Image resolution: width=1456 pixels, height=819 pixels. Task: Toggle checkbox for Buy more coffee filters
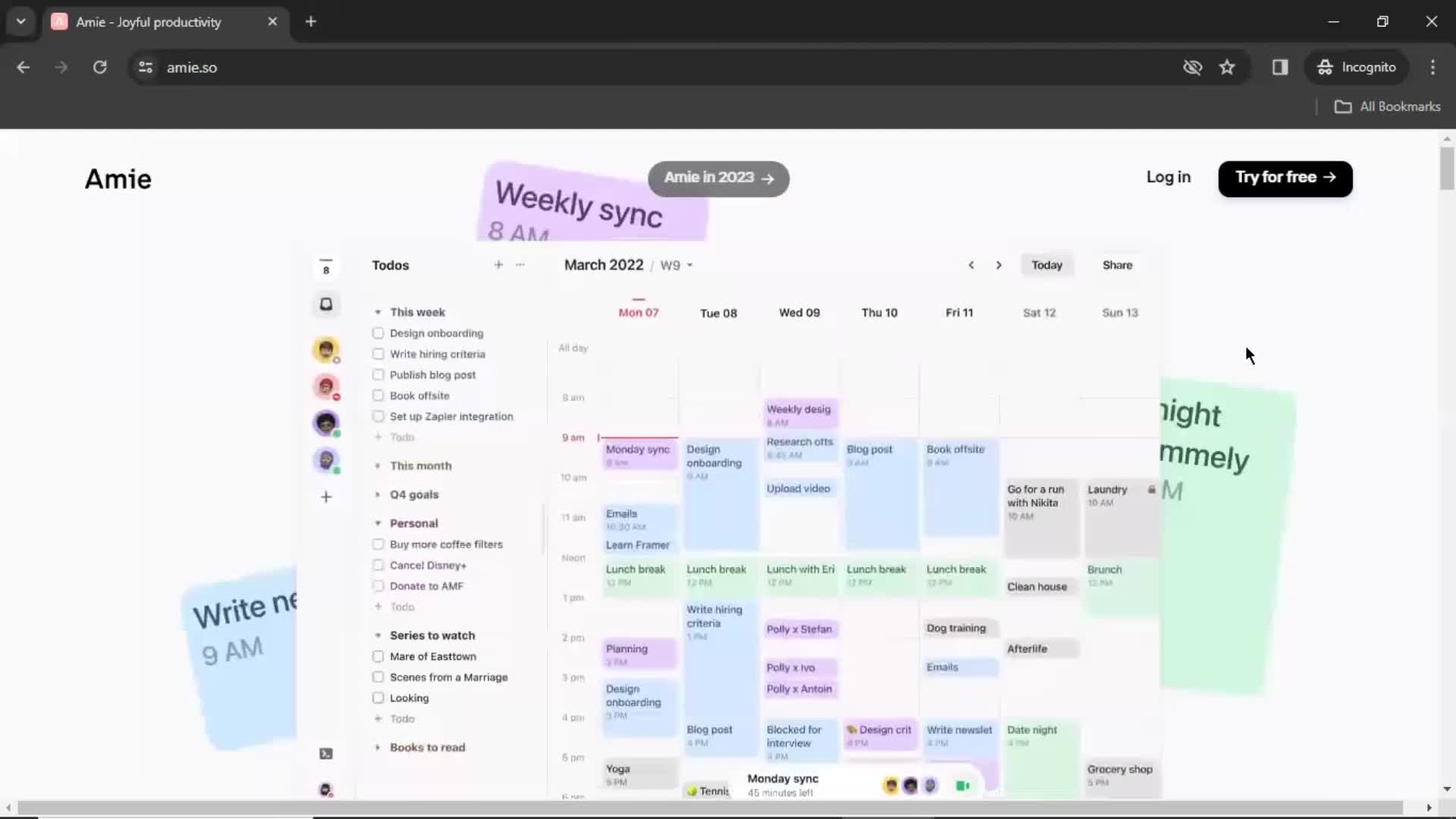point(378,544)
